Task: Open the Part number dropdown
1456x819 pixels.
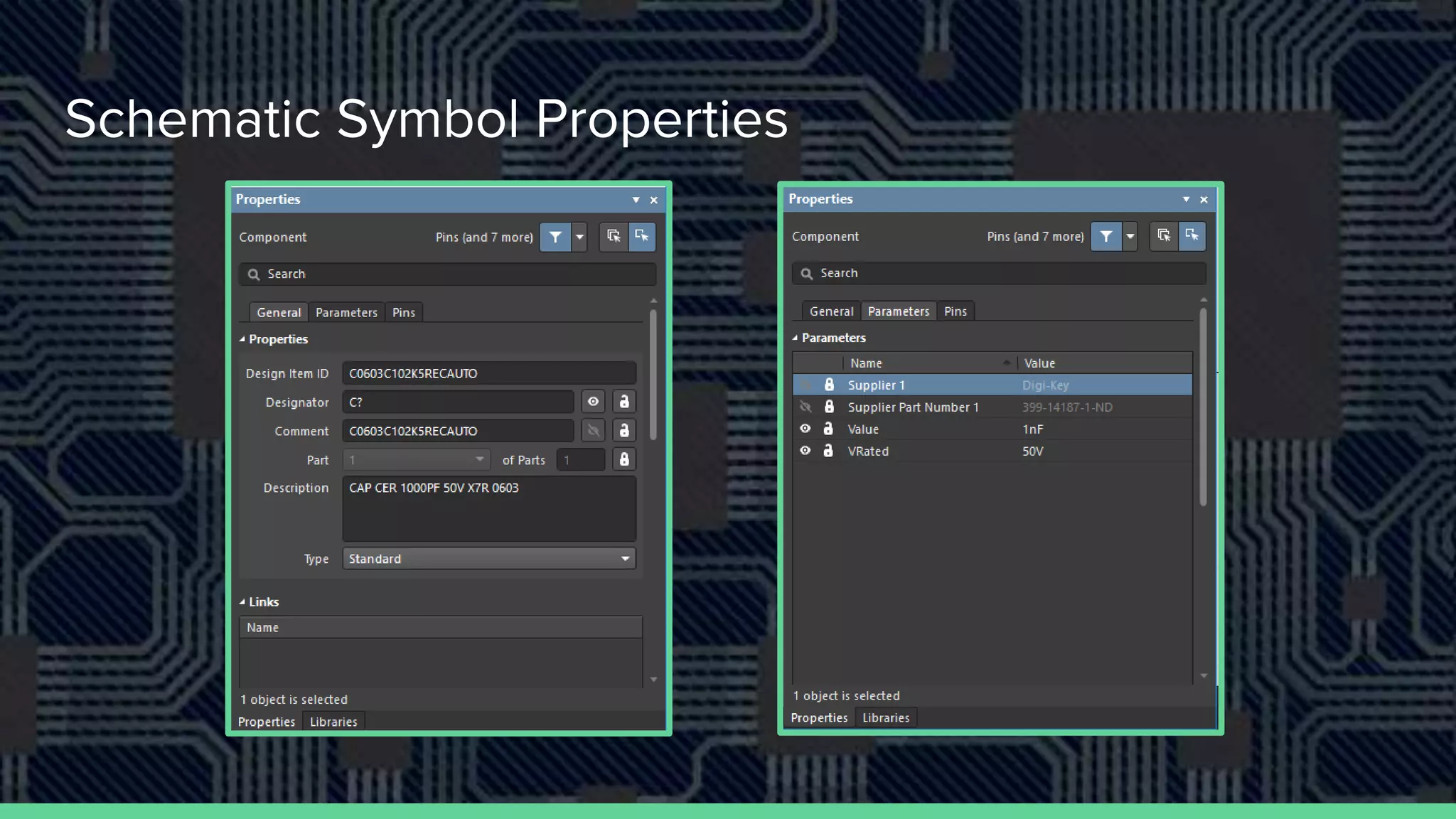Action: (x=417, y=460)
